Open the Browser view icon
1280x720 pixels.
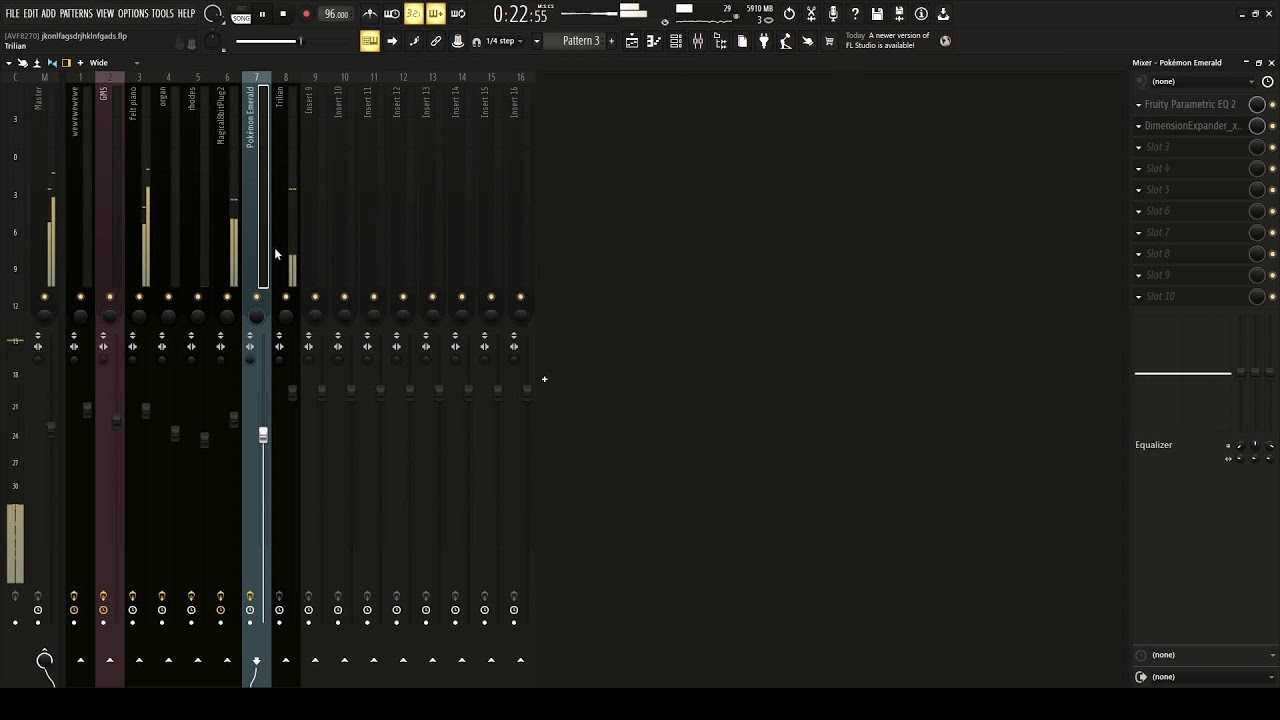point(720,41)
